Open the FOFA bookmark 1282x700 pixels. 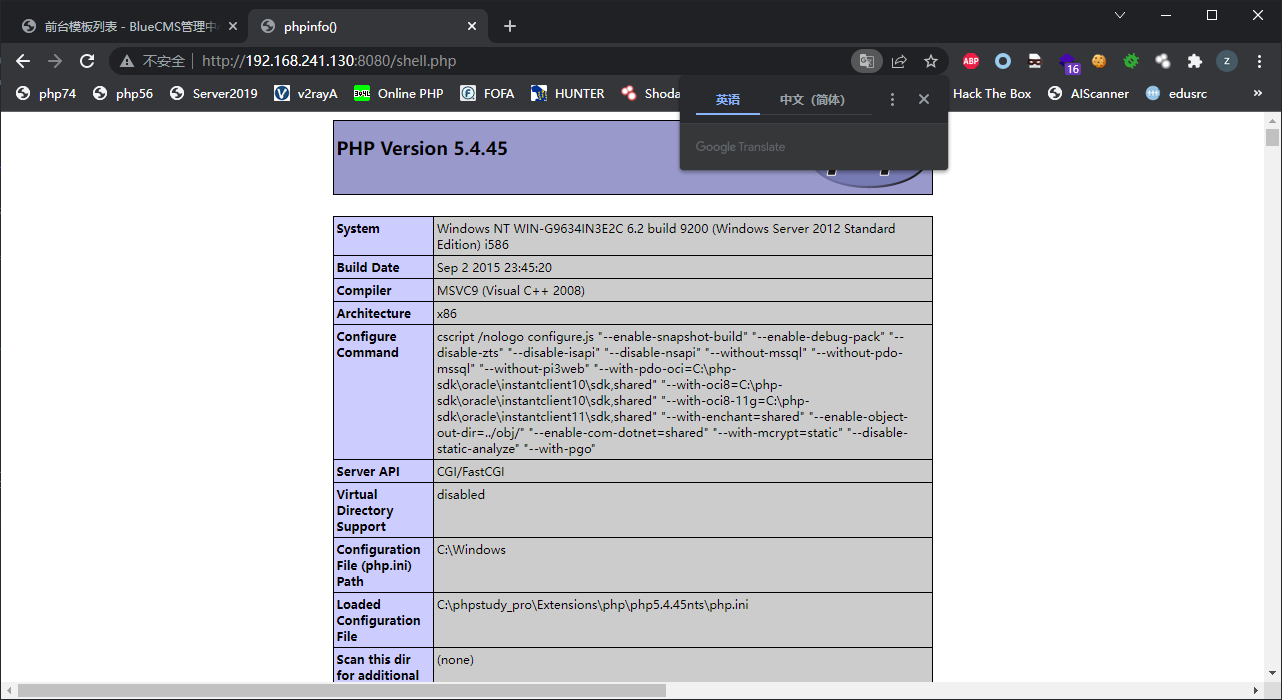[x=487, y=94]
